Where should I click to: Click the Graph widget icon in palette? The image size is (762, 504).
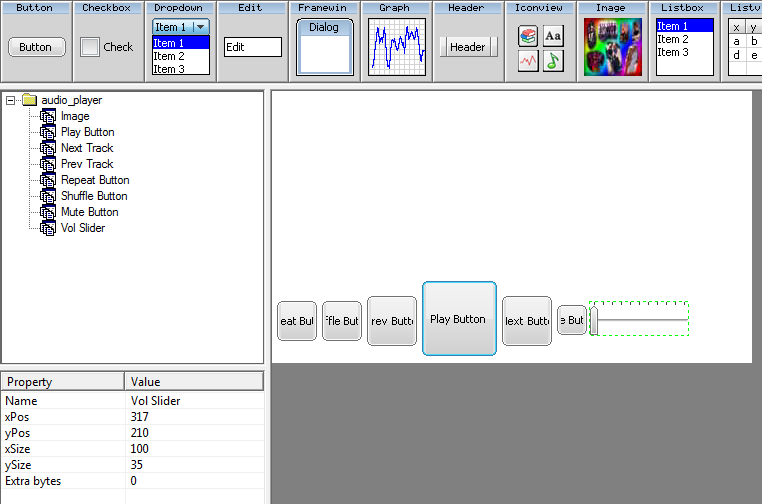pos(394,47)
